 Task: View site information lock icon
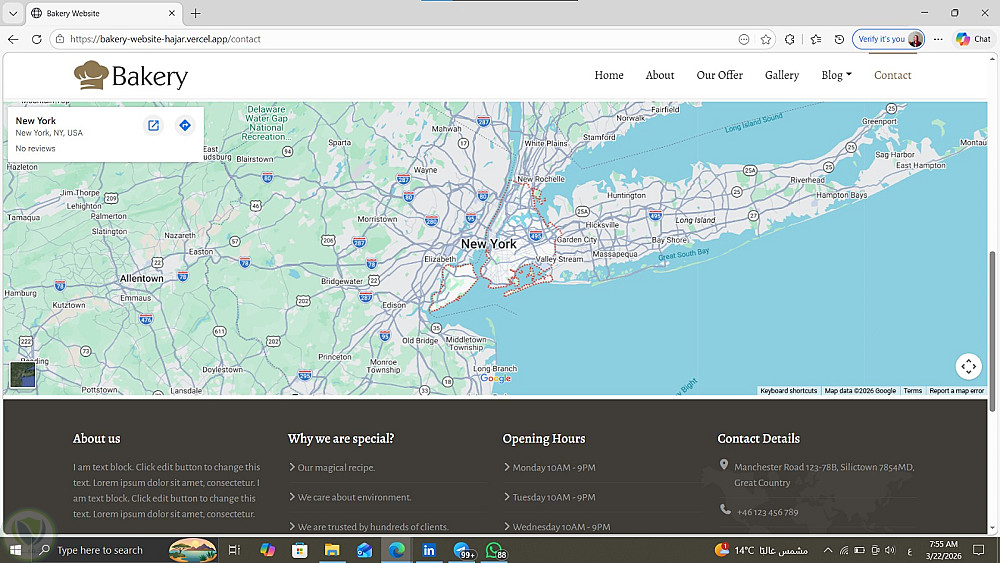click(60, 39)
